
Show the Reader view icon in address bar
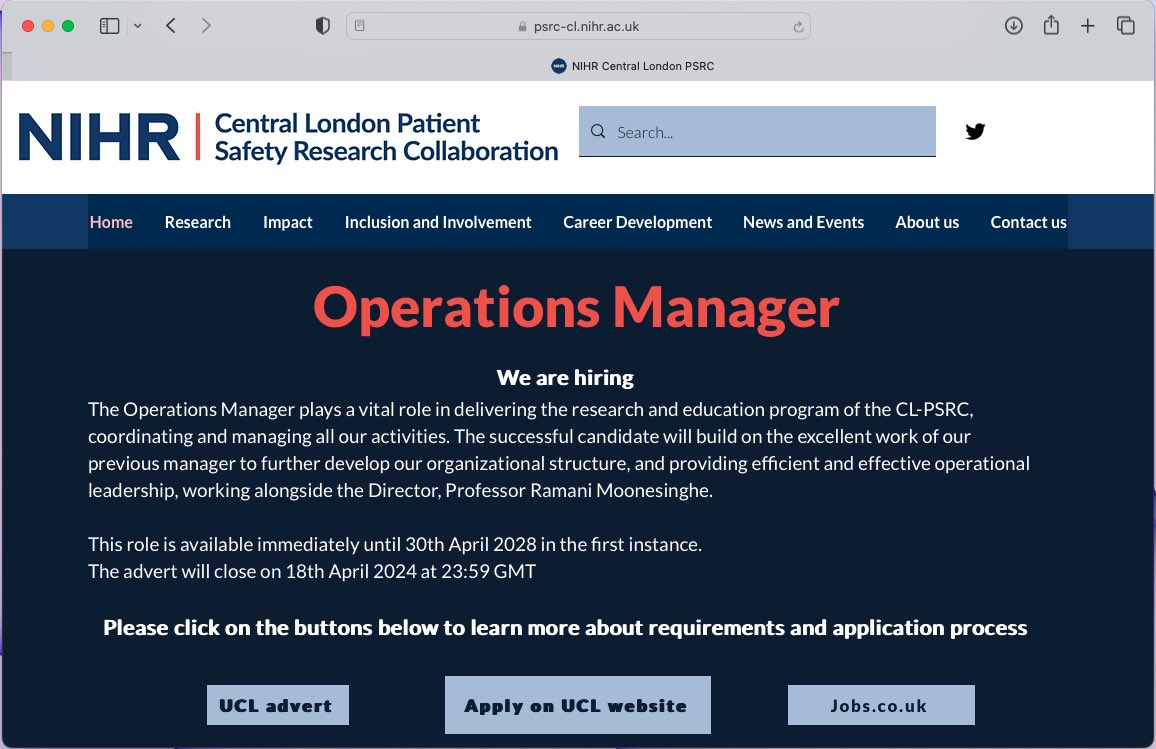360,26
